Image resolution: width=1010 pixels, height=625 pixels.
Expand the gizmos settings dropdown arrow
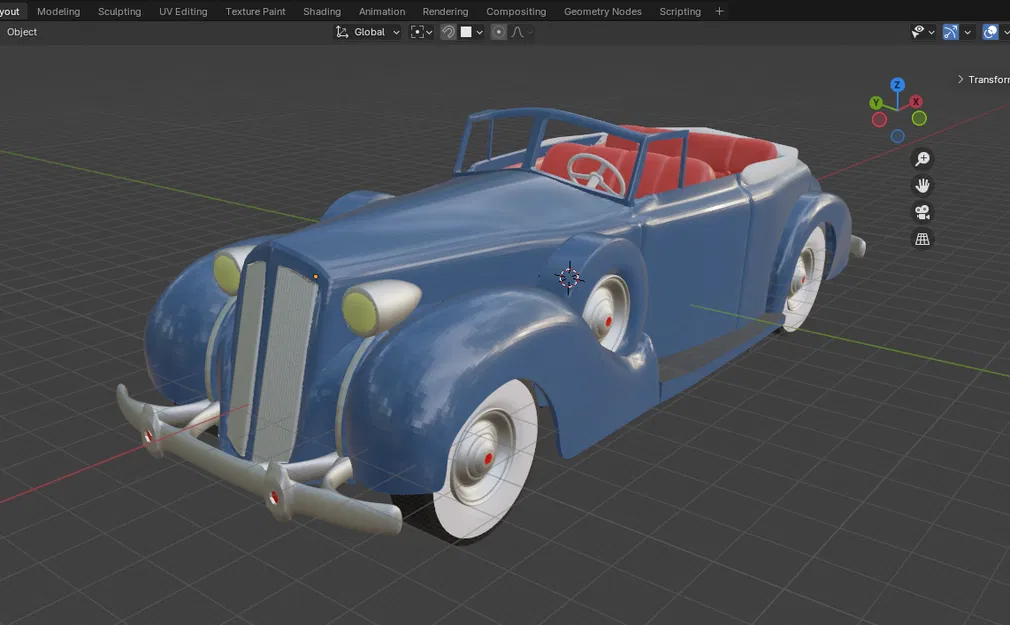pos(967,31)
